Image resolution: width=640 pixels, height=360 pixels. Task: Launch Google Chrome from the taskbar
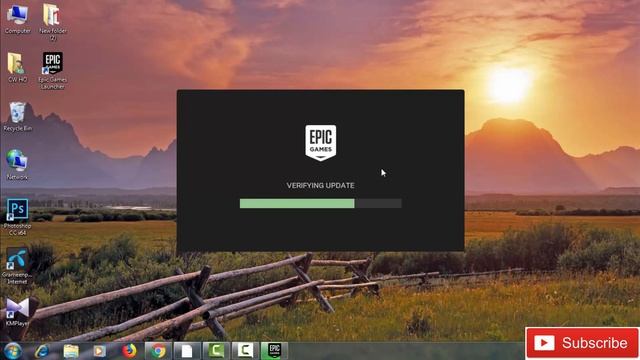click(158, 351)
